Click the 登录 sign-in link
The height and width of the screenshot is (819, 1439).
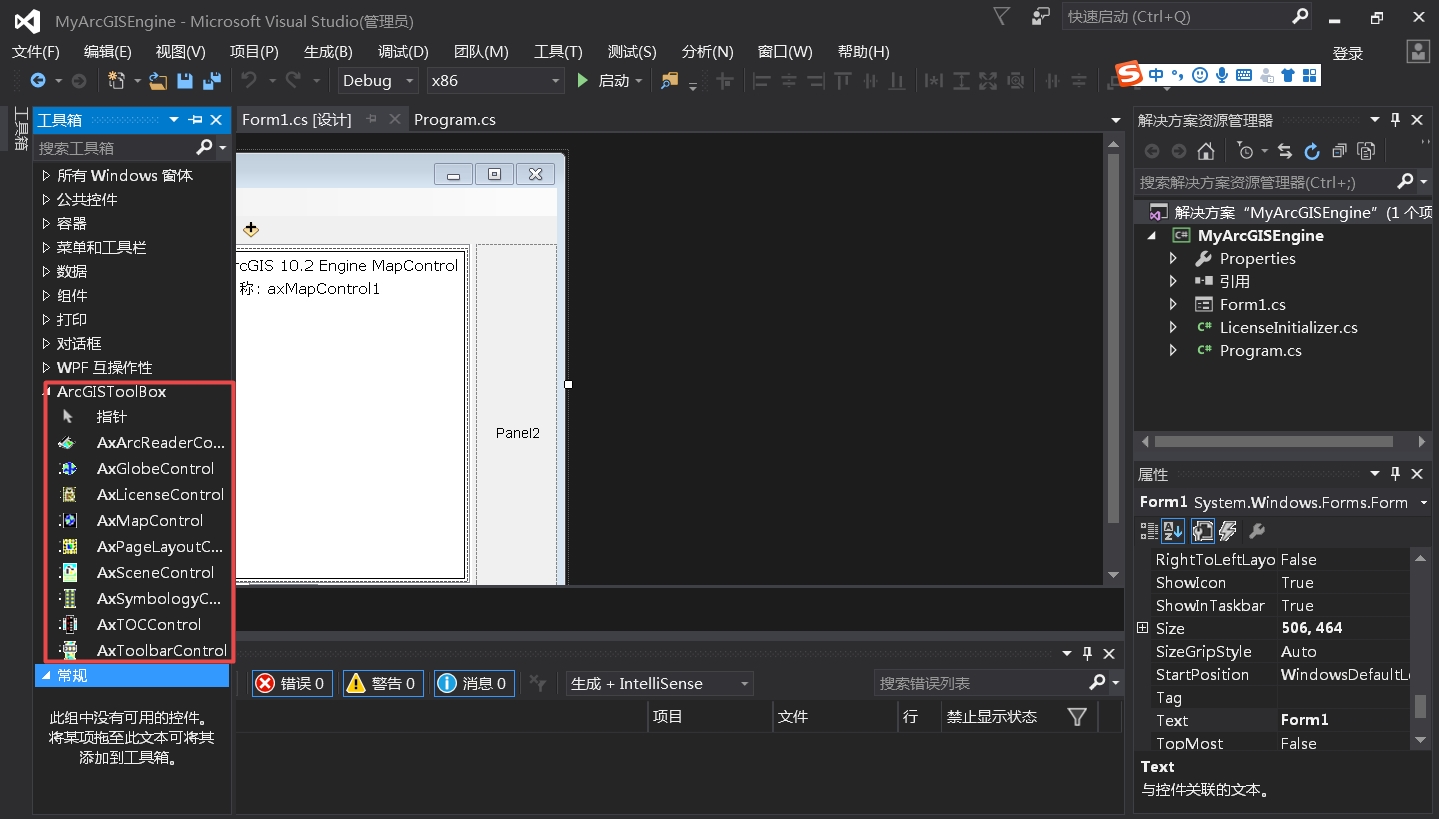pyautogui.click(x=1346, y=52)
